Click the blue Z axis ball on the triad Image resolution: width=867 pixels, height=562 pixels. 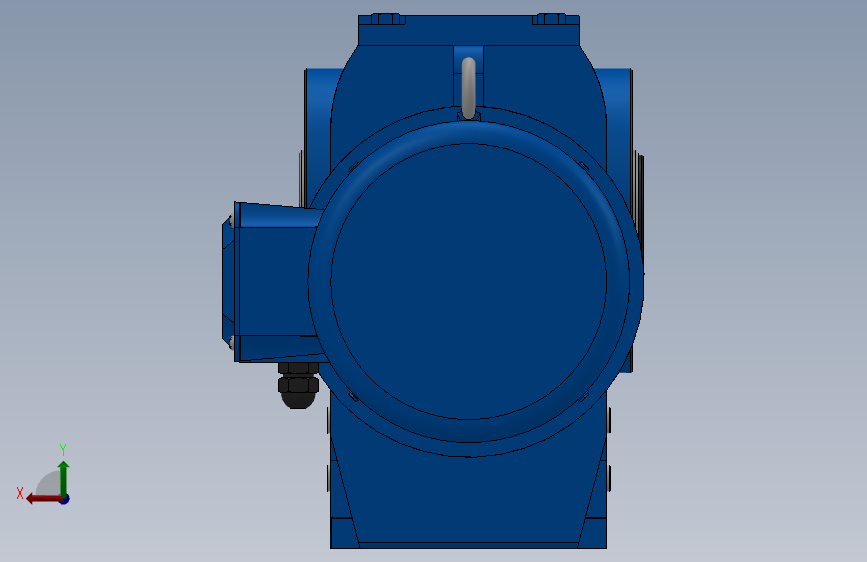pyautogui.click(x=65, y=500)
